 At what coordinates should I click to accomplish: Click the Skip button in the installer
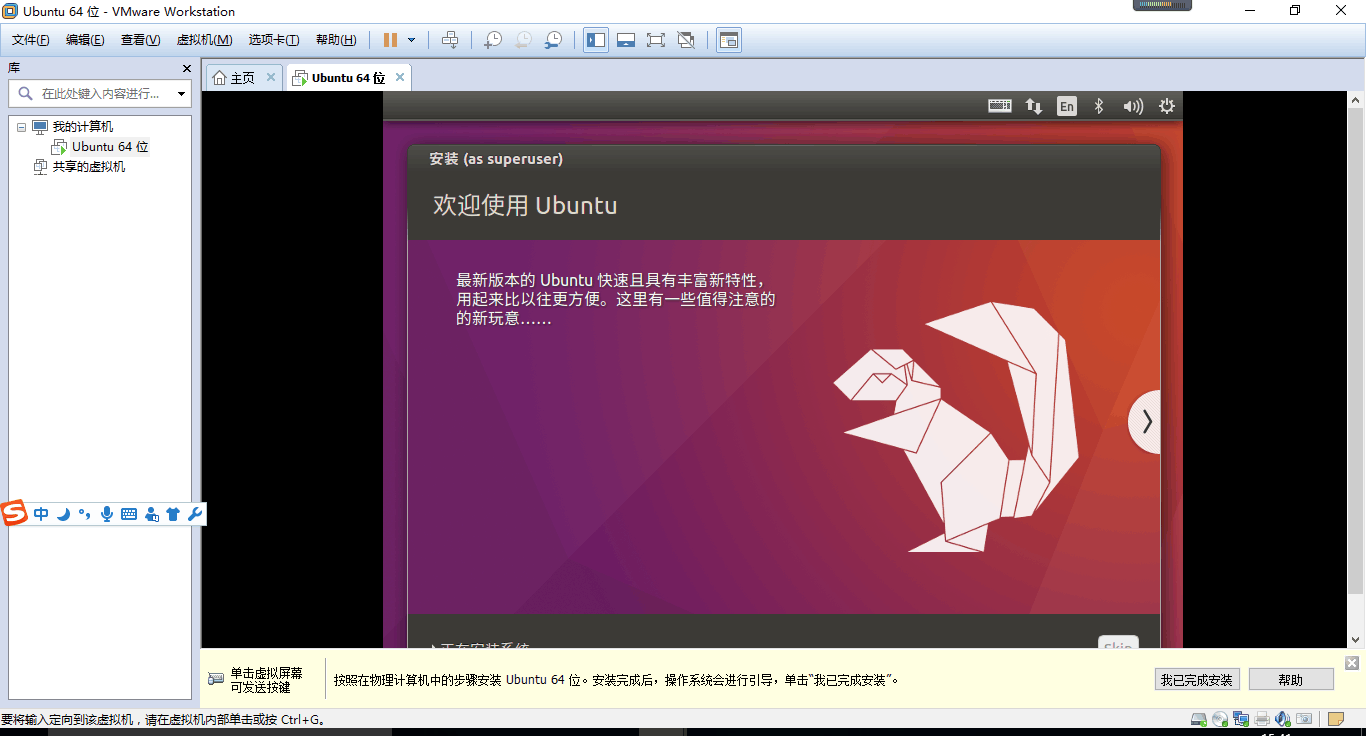click(1118, 643)
